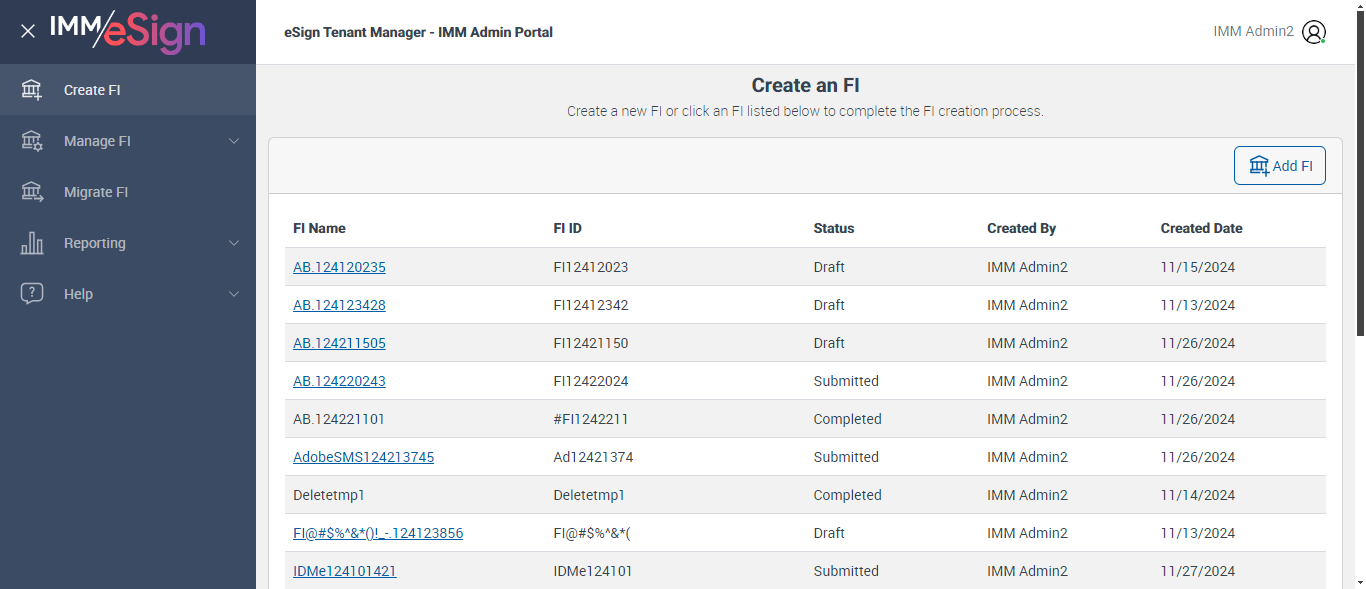Open Migrate FI menu item
The image size is (1366, 589).
click(128, 192)
